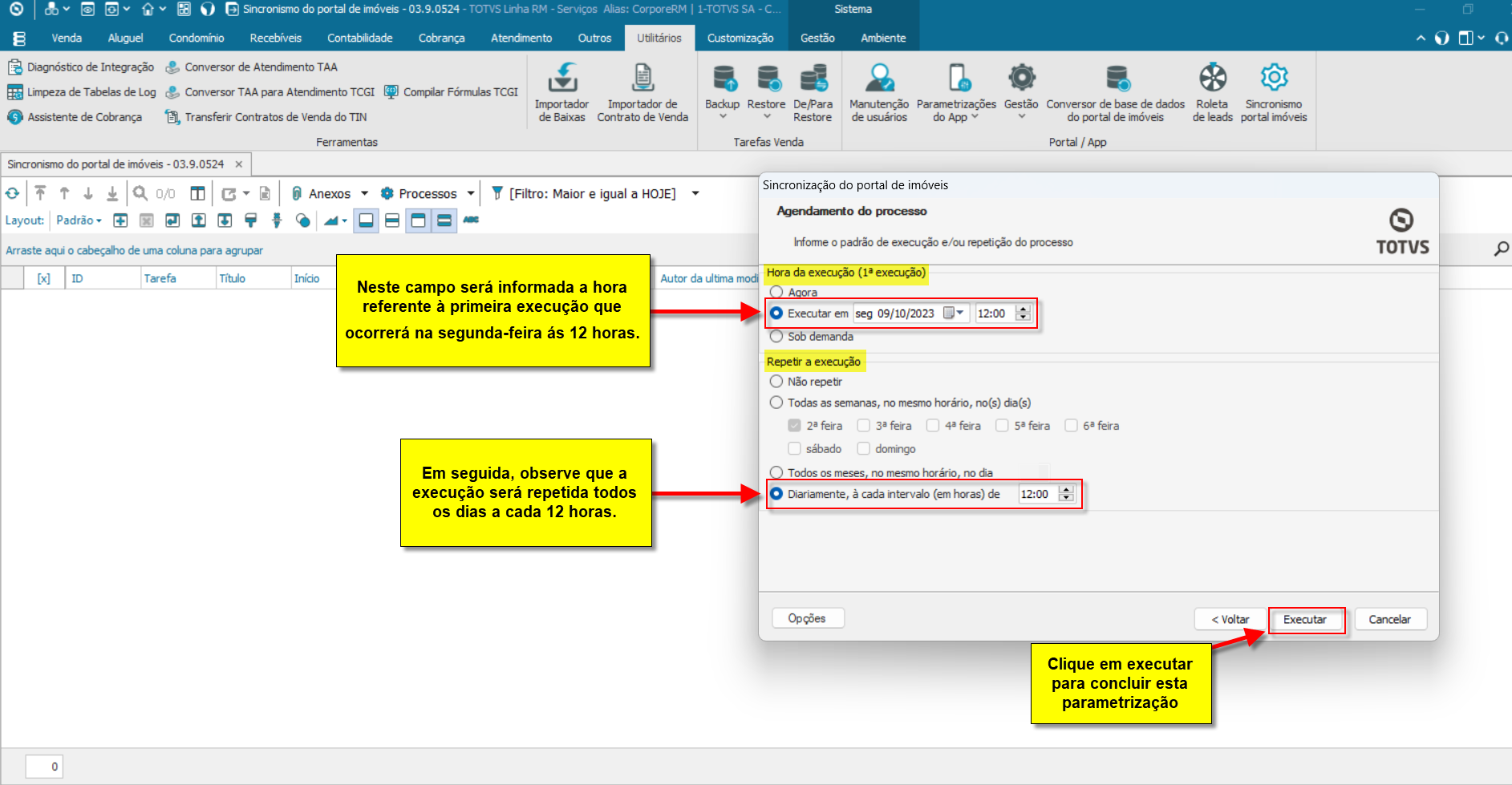Expand the chart icon dropdown in layout bar
This screenshot has width=1512, height=785.
click(x=345, y=221)
